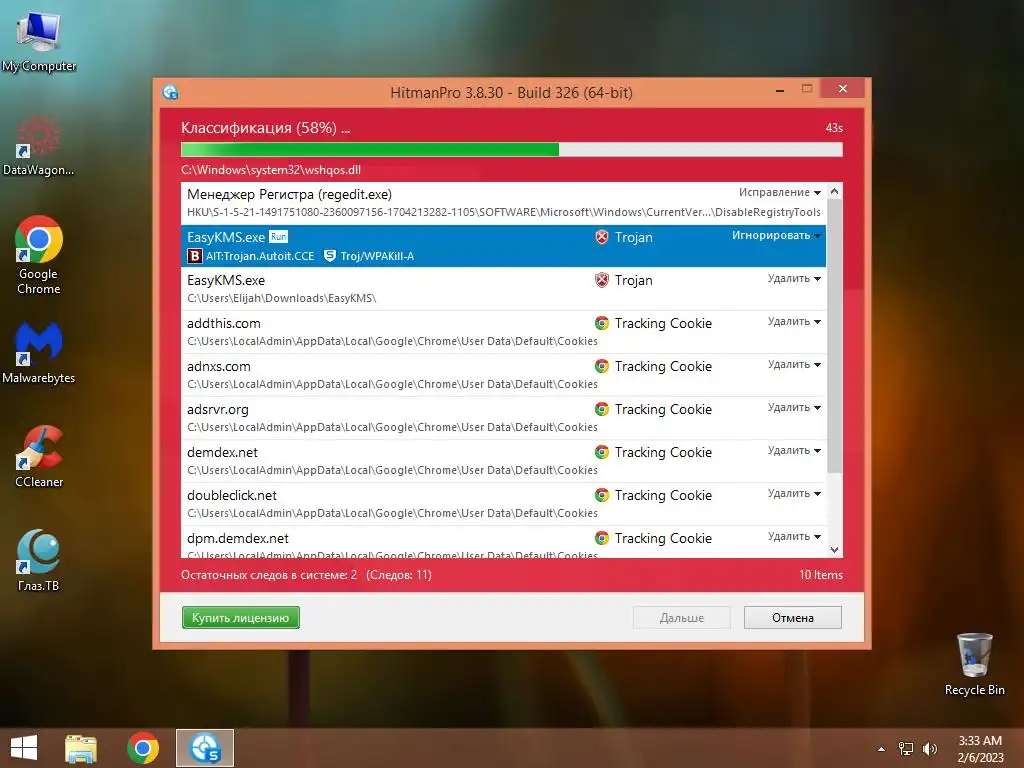Click the Bitdefender B icon beside AIT:Trojan.Autoit.CCE
Viewport: 1024px width, 768px height.
click(195, 256)
